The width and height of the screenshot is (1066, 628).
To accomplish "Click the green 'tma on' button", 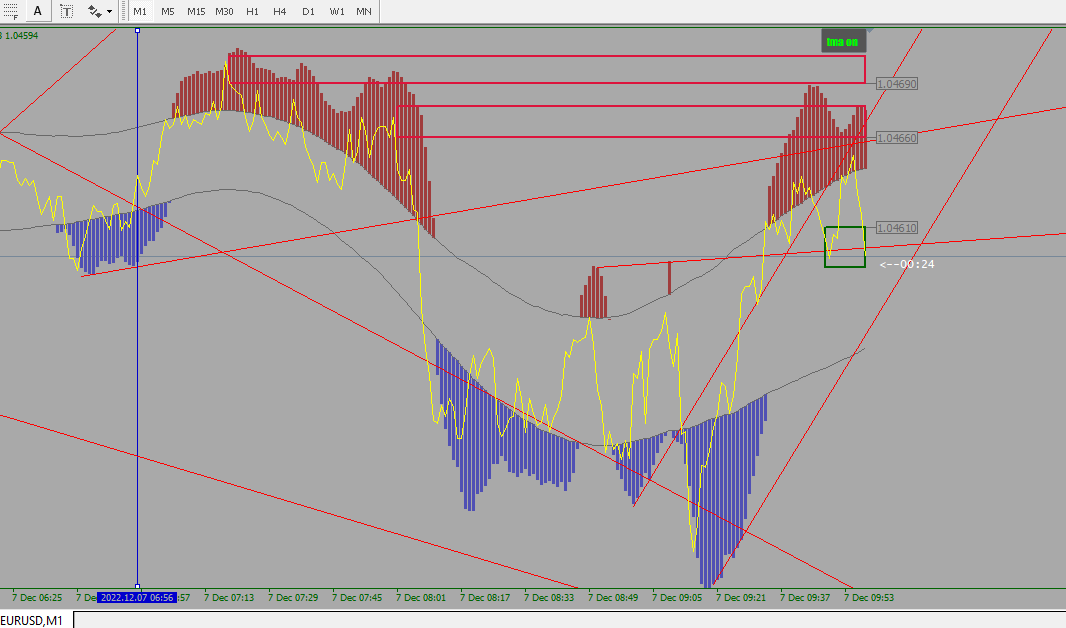I will (x=843, y=41).
